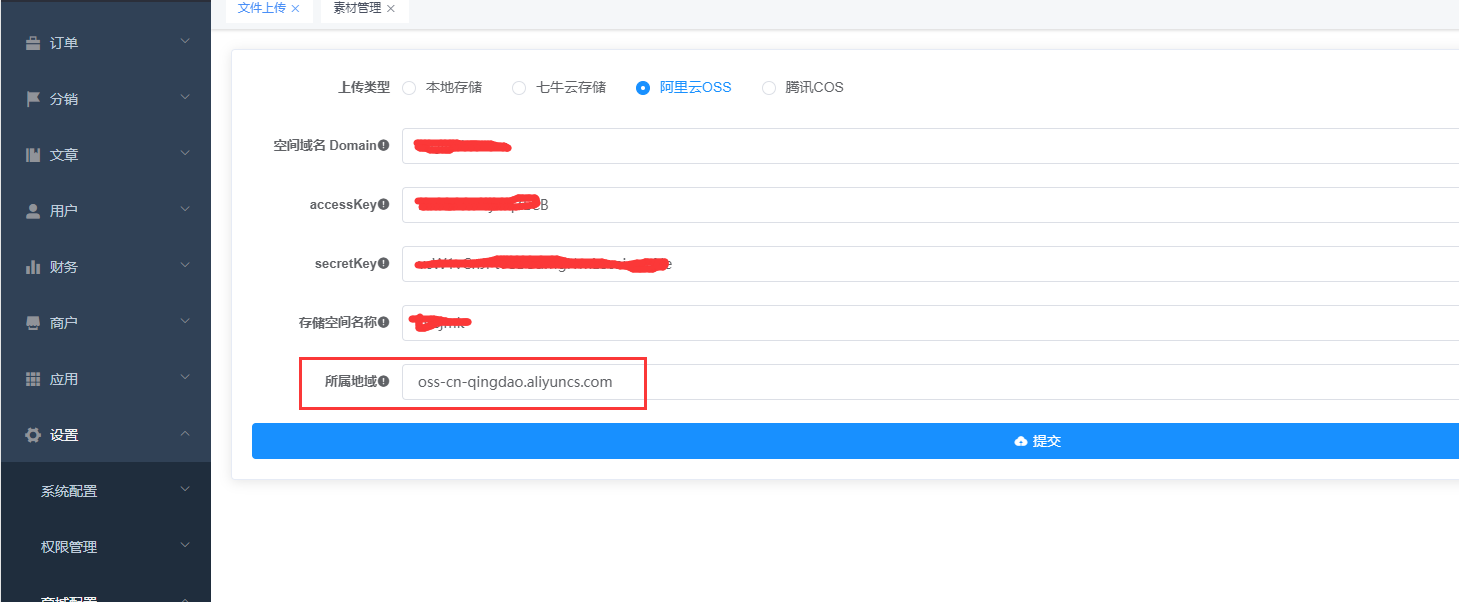This screenshot has height=602, width=1459.
Task: Click the info icon next to 所属地域
Action: (x=384, y=382)
